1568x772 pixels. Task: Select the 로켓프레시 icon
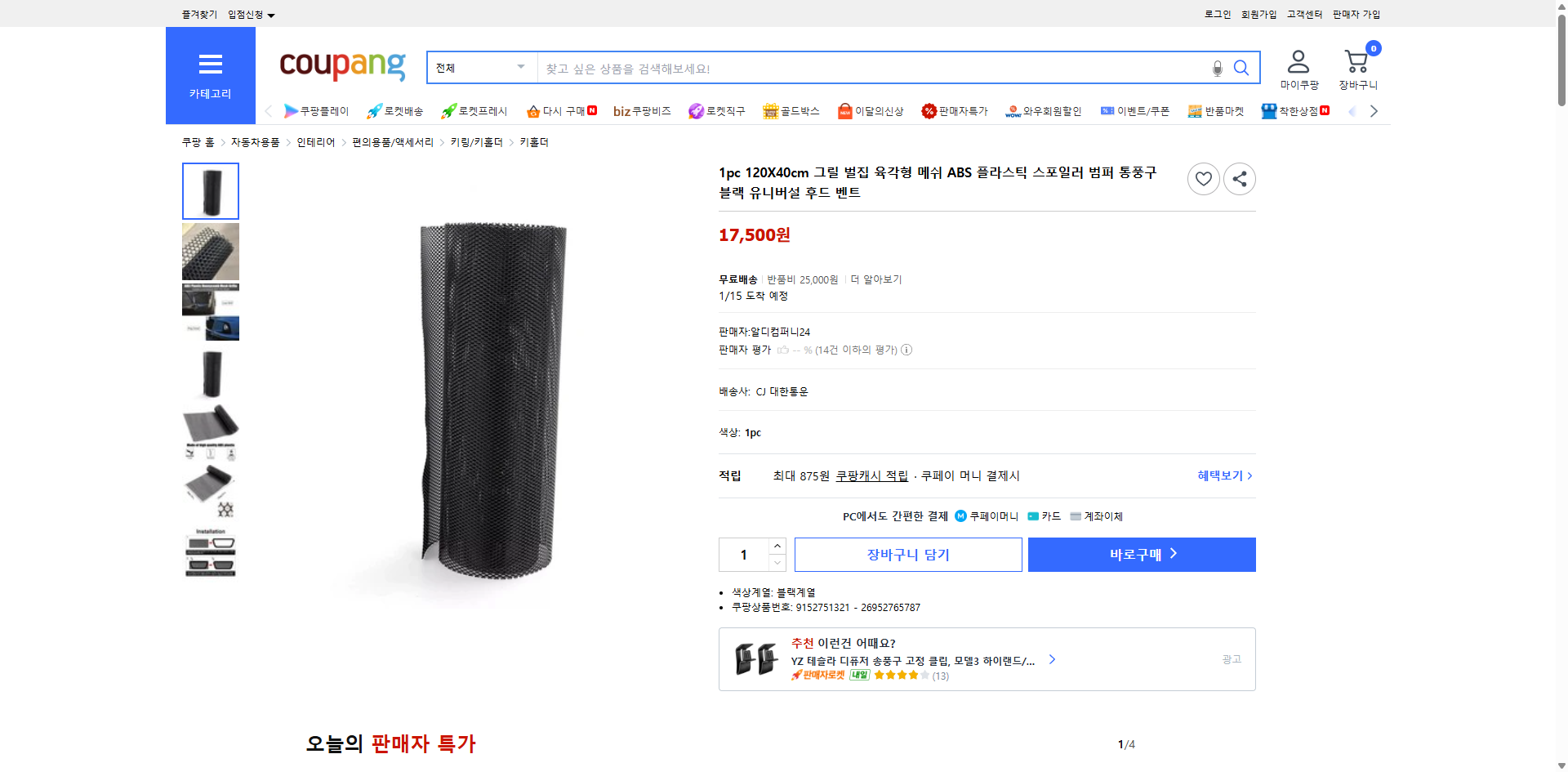pyautogui.click(x=448, y=110)
